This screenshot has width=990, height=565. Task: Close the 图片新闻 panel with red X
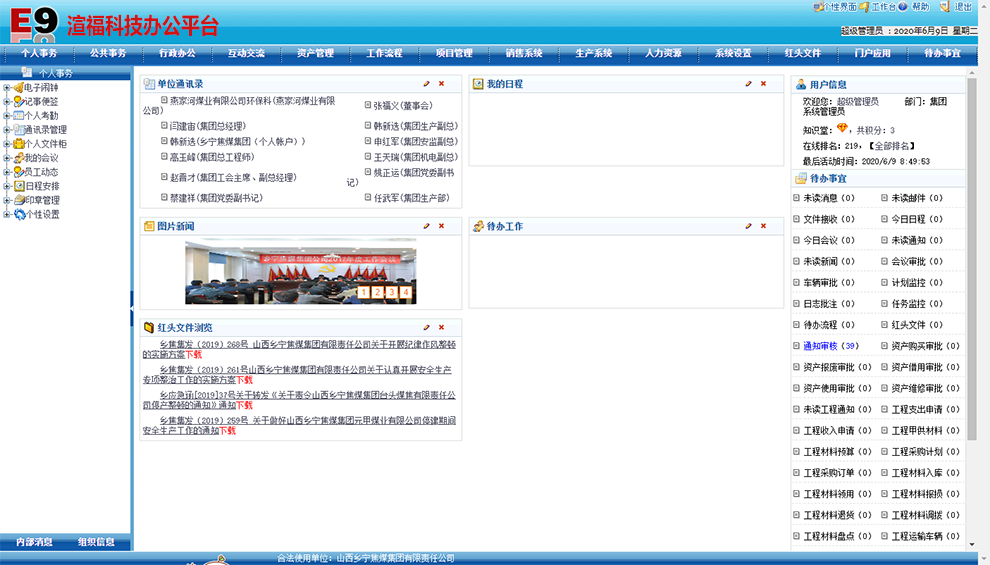tap(441, 226)
